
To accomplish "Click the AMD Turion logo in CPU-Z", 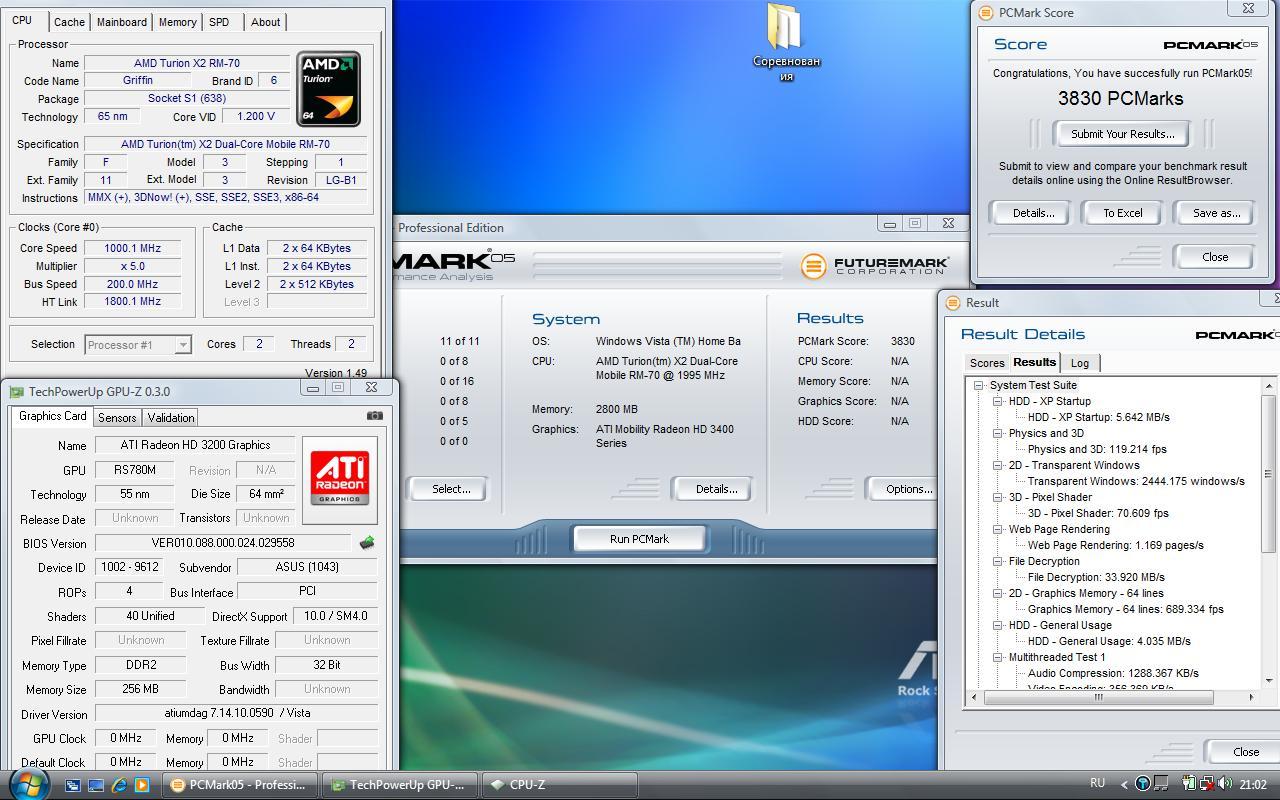I will (328, 90).
